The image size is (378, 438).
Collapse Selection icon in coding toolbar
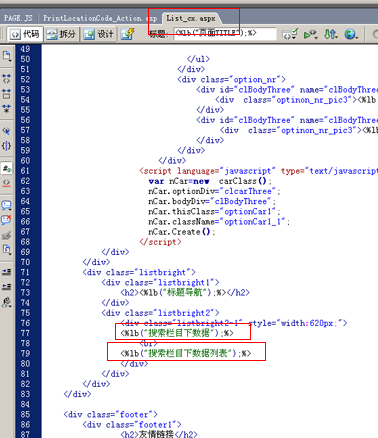click(x=7, y=94)
